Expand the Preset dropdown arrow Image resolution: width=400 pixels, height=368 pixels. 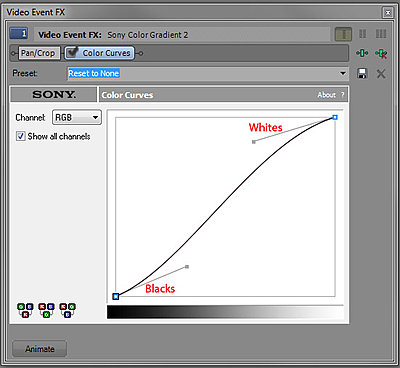pyautogui.click(x=343, y=73)
